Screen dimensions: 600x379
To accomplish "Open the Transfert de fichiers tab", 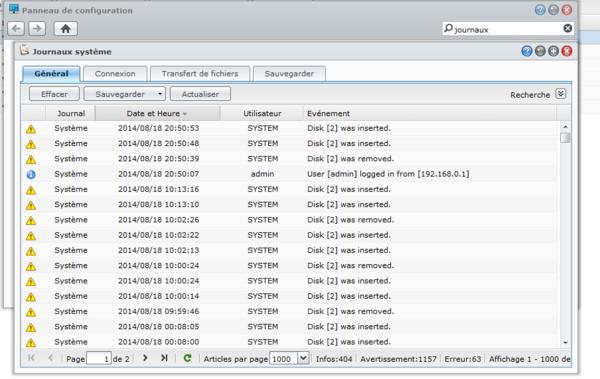I will click(x=200, y=74).
